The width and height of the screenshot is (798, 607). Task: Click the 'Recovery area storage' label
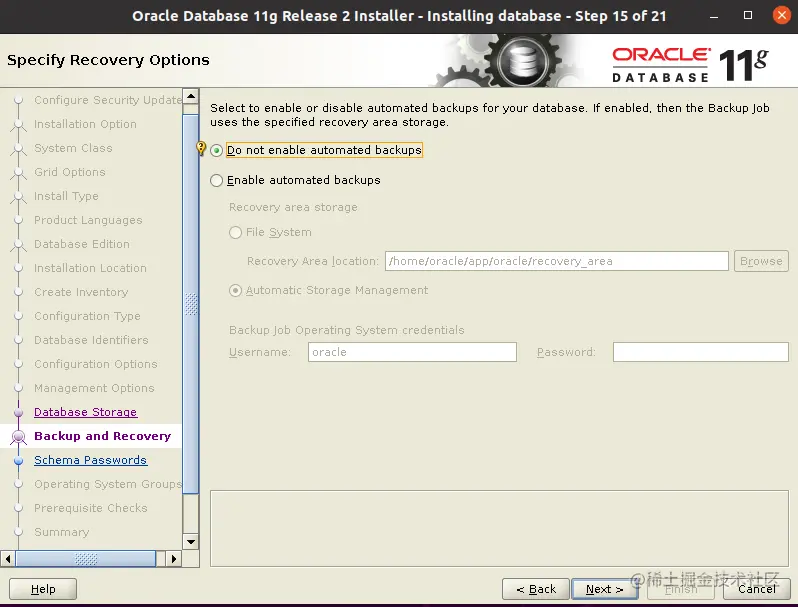click(293, 207)
